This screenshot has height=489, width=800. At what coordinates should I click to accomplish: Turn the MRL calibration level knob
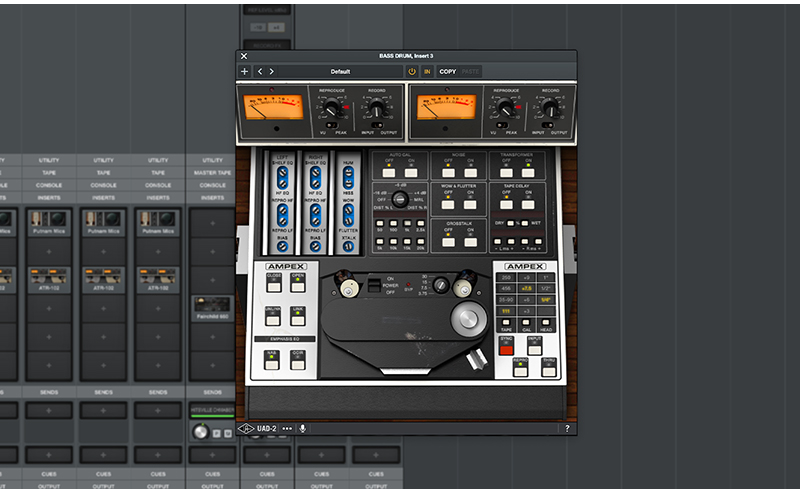400,199
